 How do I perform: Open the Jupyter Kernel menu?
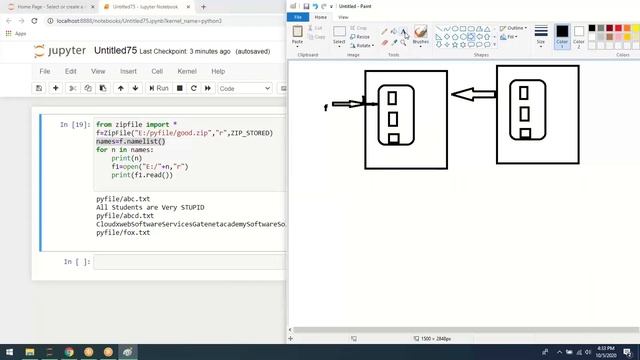187,71
